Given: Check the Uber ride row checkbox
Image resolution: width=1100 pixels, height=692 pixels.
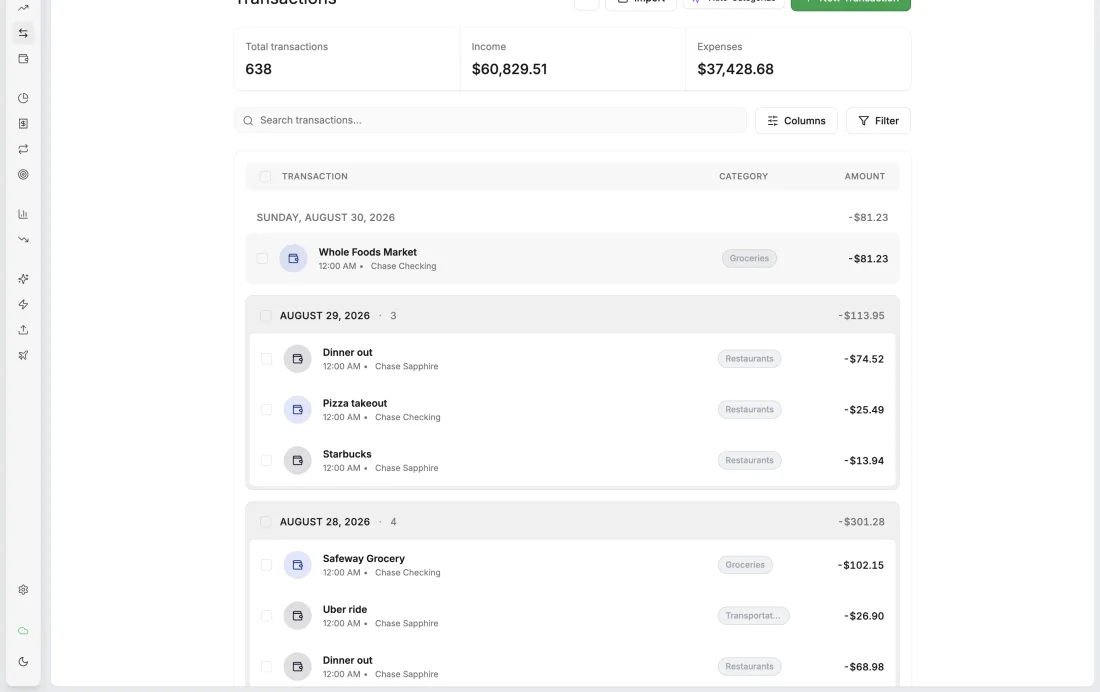Looking at the screenshot, I should 267,616.
